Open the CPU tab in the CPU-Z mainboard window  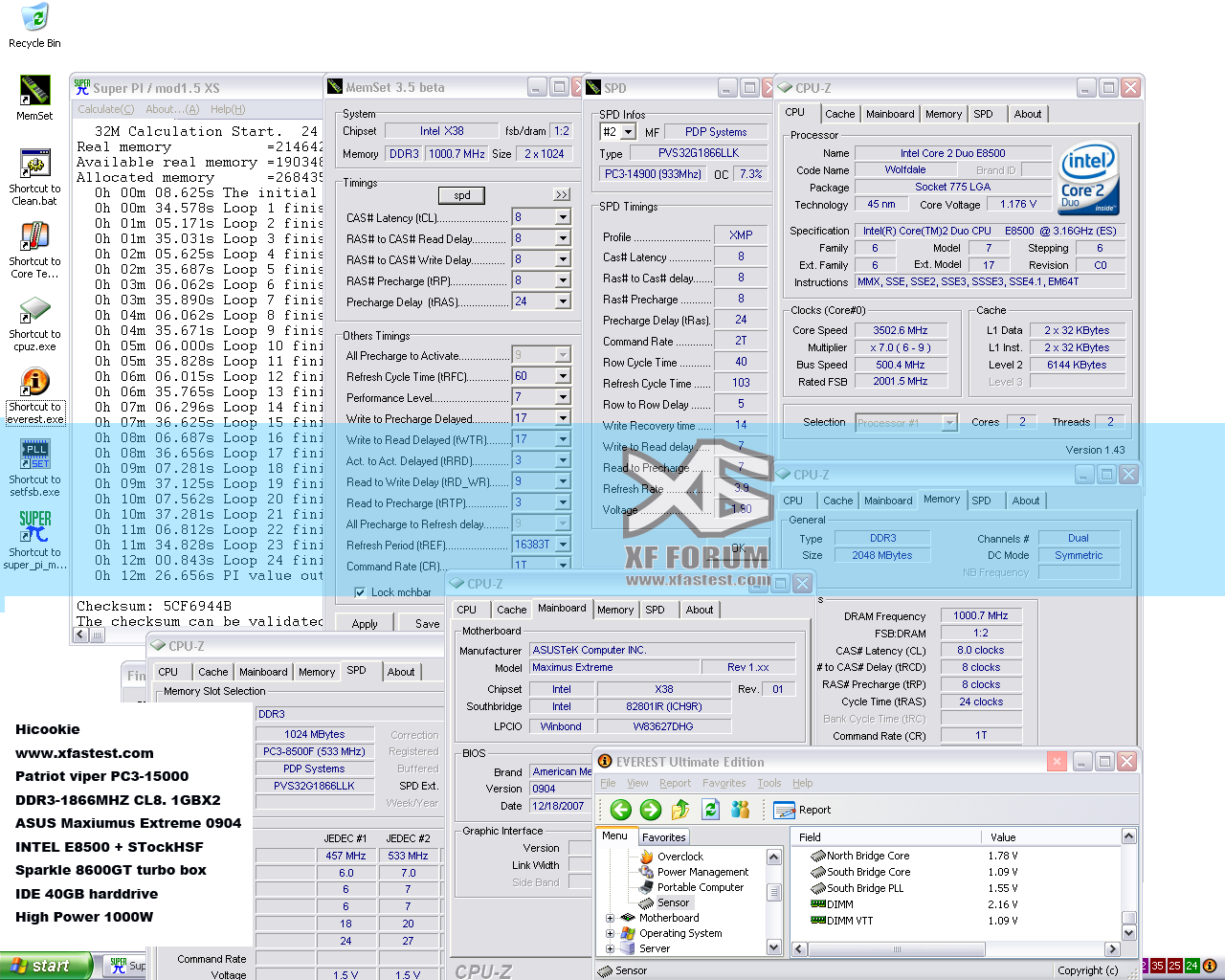pyautogui.click(x=467, y=610)
